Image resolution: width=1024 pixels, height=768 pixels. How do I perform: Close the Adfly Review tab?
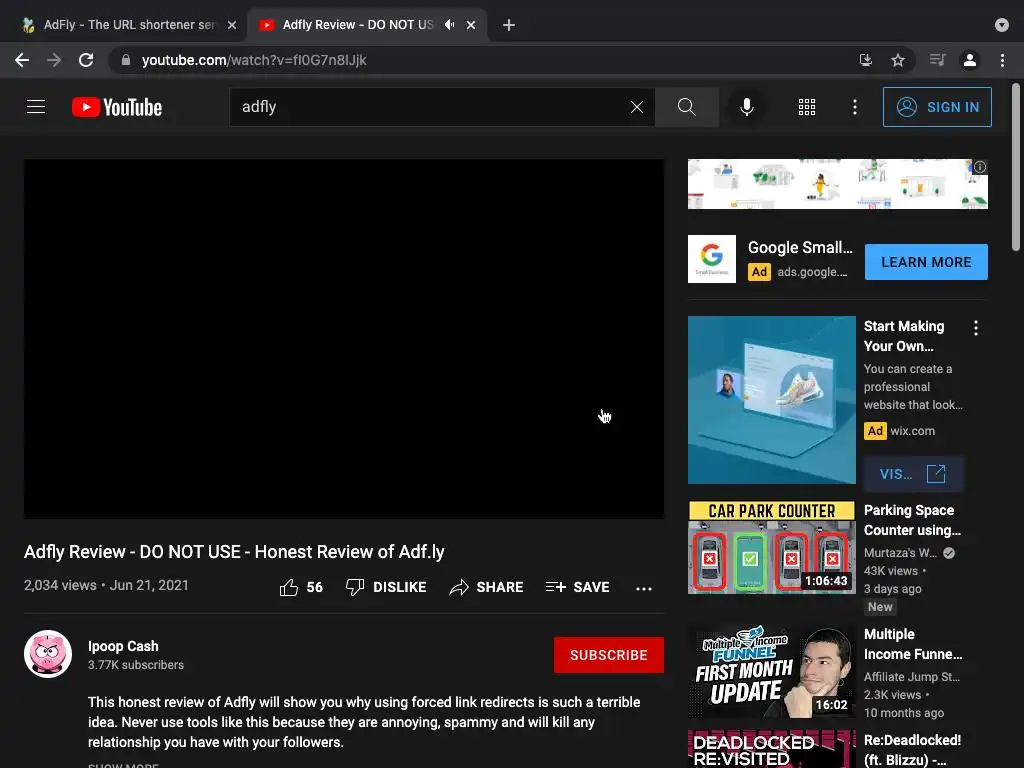[x=471, y=25]
